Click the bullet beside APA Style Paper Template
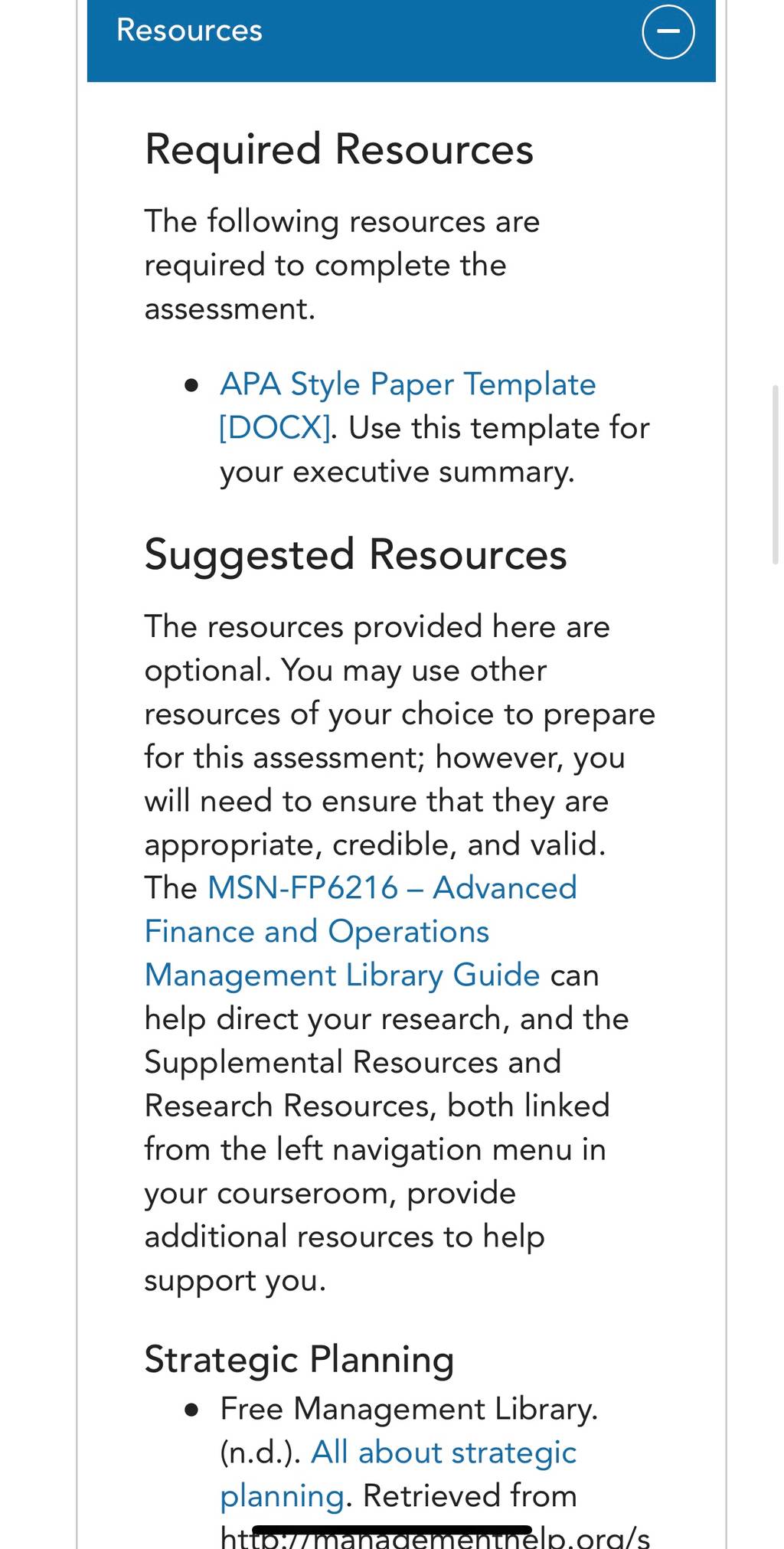The height and width of the screenshot is (1549, 784). [191, 385]
